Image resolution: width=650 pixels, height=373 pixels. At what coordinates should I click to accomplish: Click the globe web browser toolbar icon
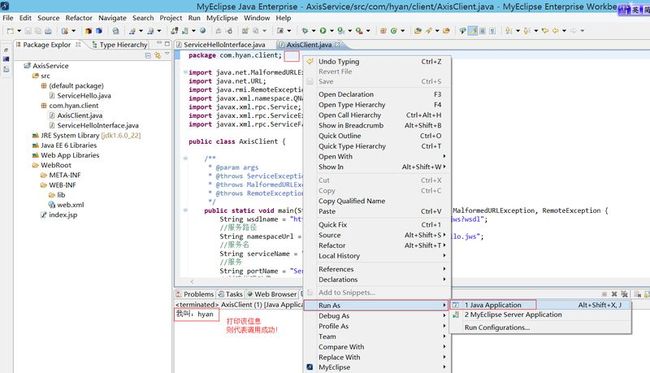point(203,31)
